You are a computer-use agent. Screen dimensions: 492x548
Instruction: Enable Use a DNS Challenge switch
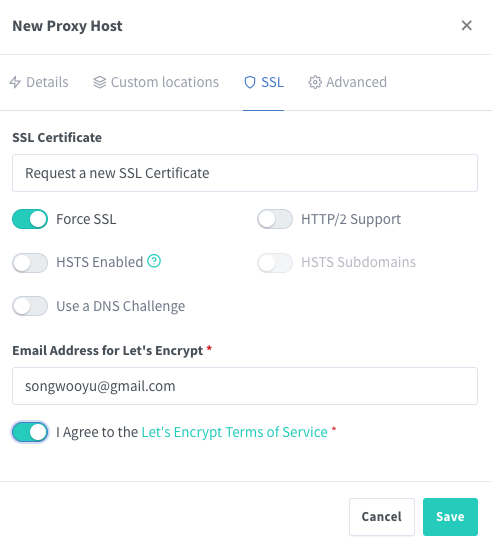(30, 306)
